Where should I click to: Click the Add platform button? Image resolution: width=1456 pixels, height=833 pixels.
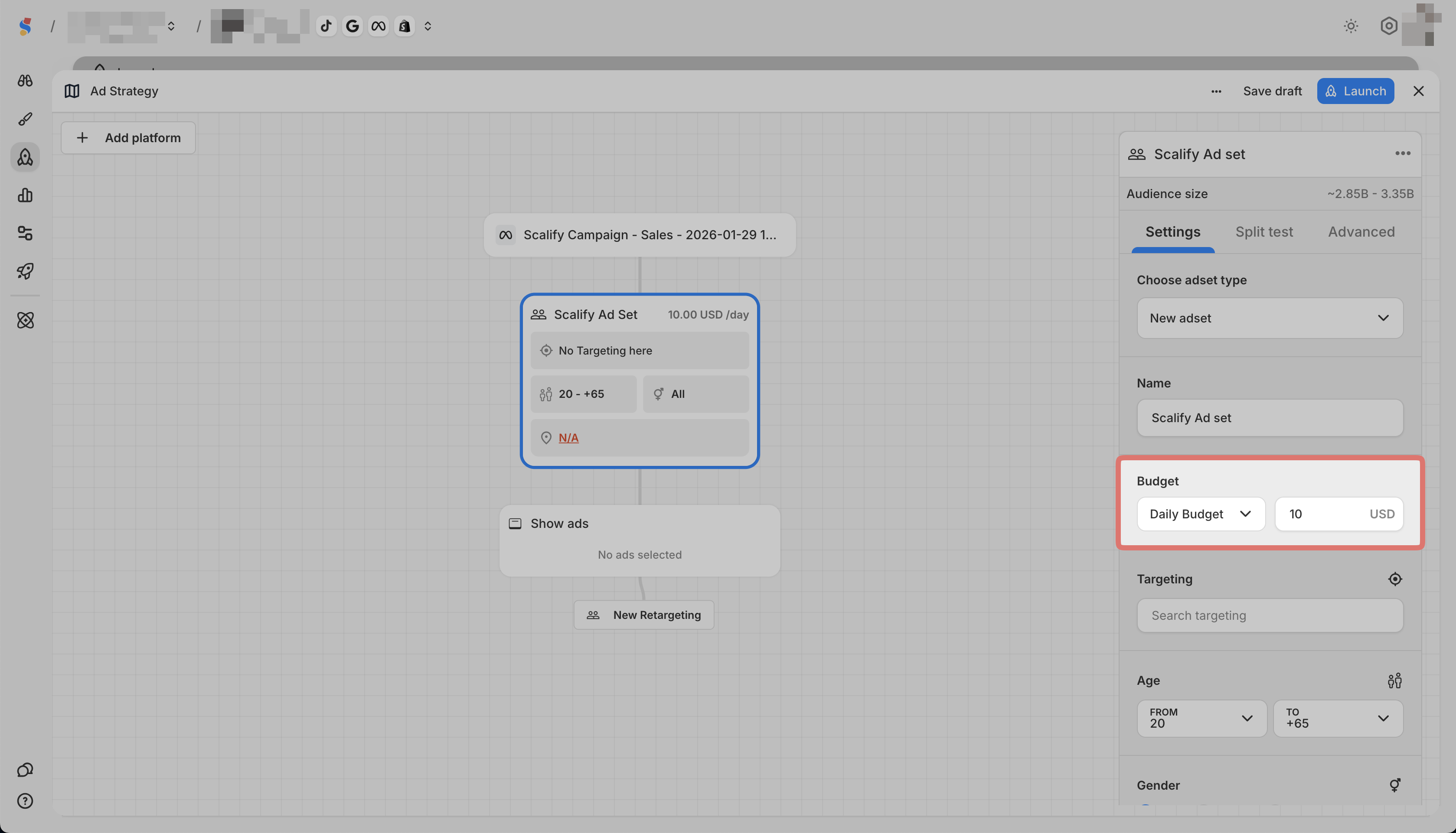[128, 138]
